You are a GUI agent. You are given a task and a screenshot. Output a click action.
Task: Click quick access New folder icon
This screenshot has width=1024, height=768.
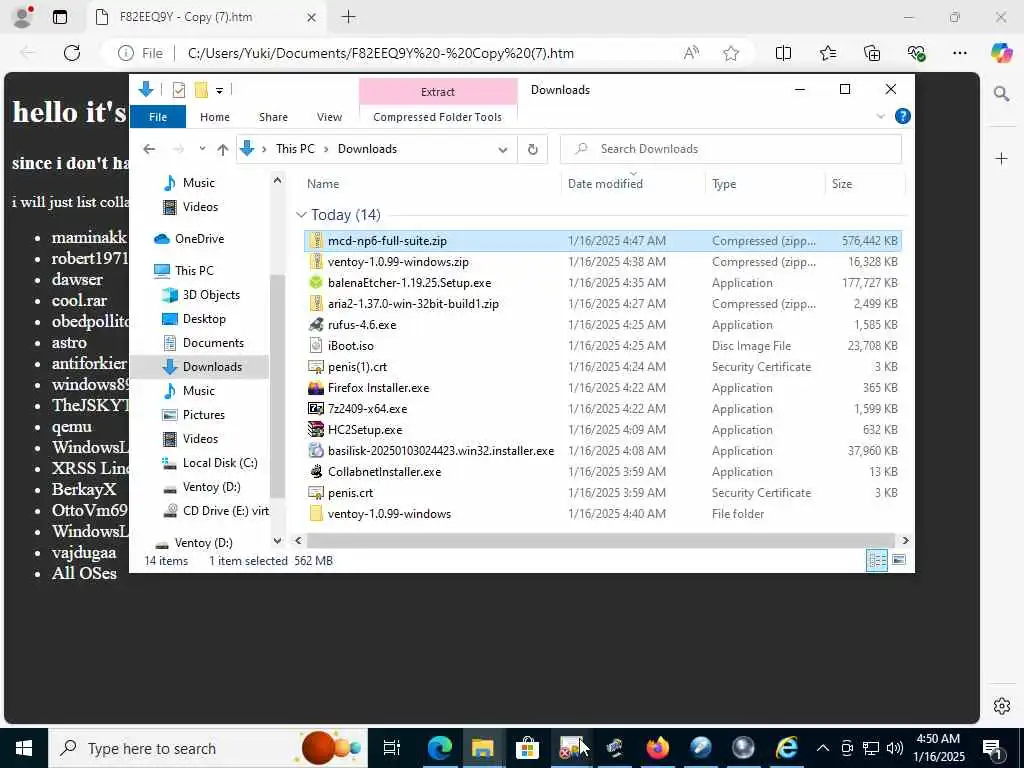tap(201, 90)
